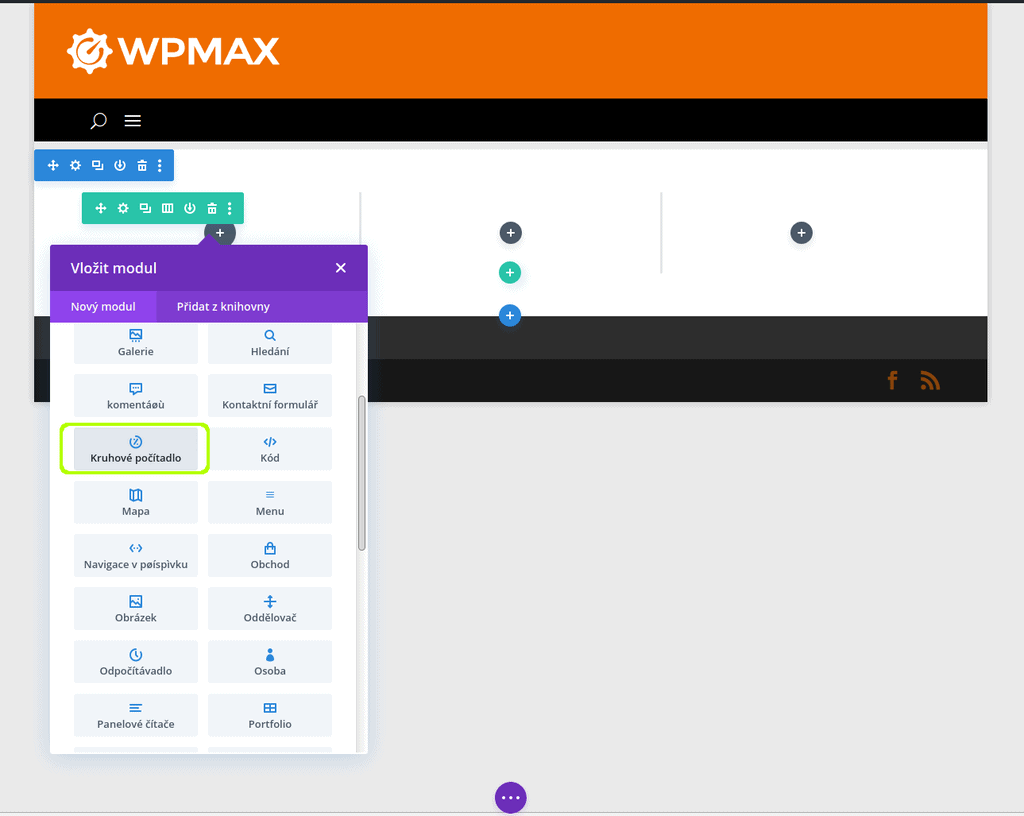
Task: Save row to library via green toolbar power icon
Action: (x=190, y=208)
